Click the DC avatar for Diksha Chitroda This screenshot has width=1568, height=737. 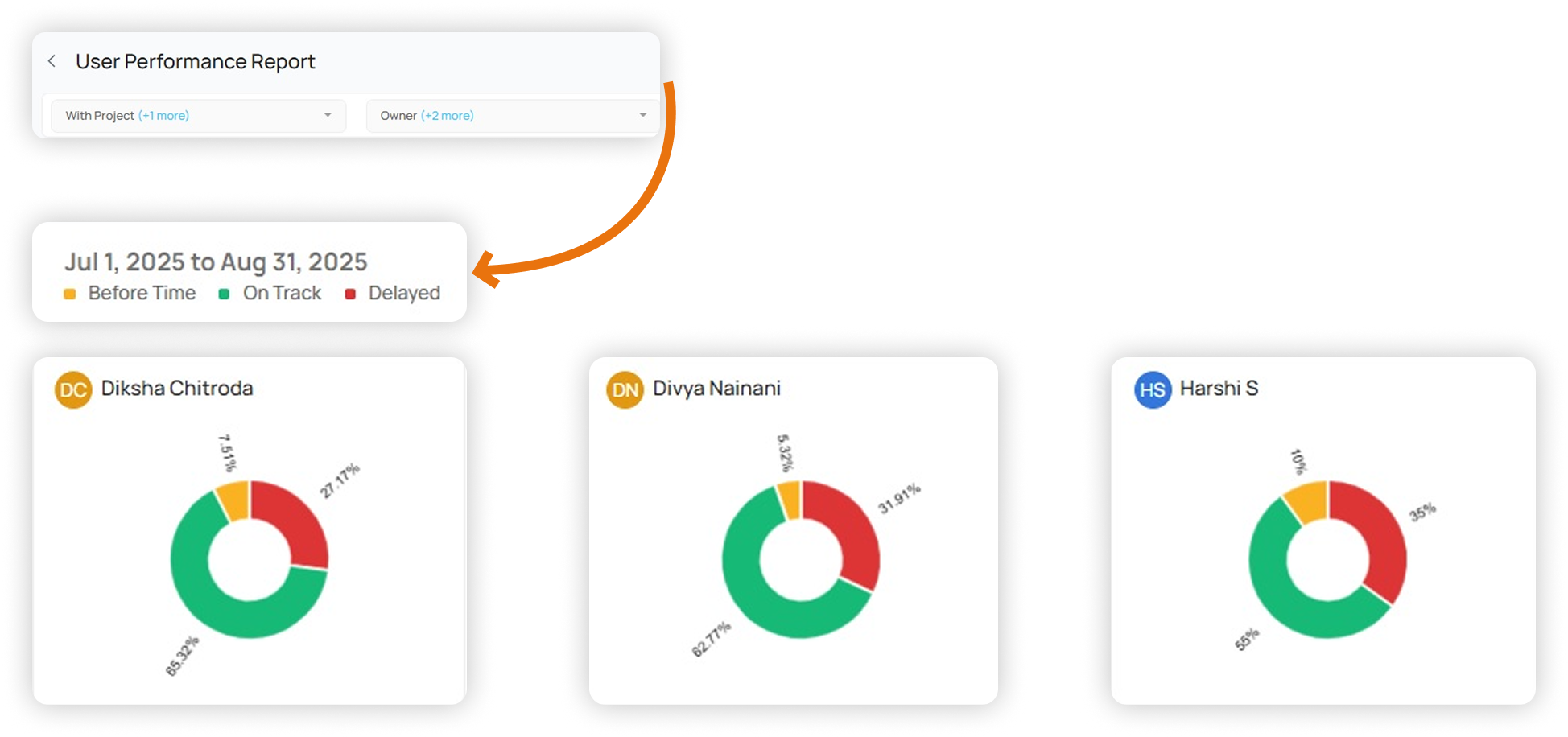[73, 390]
